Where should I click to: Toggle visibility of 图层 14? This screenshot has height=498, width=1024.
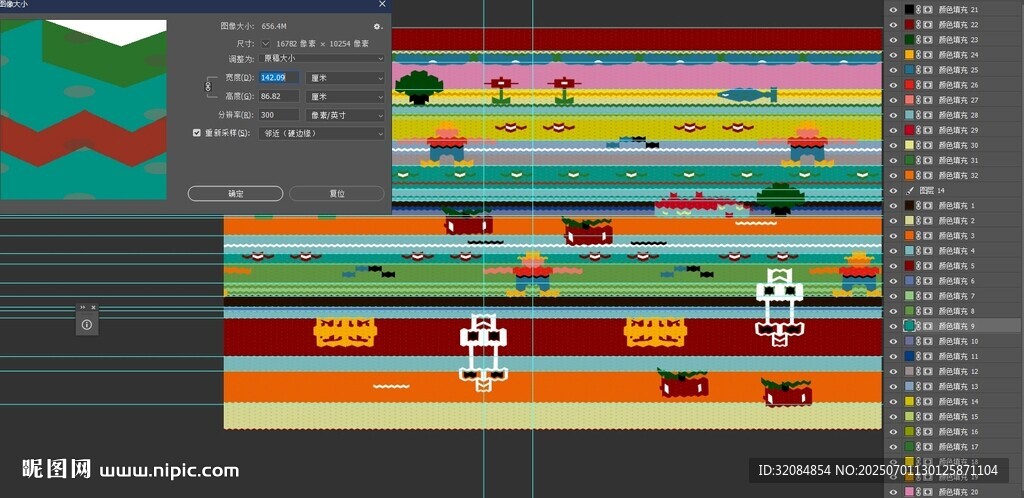pos(893,191)
